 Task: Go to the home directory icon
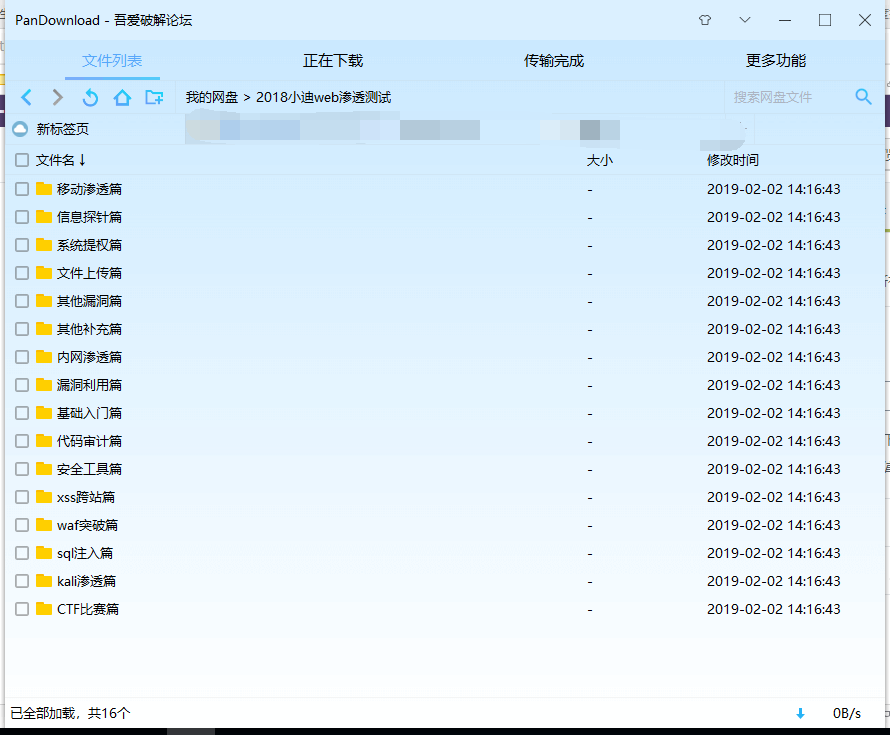tap(122, 97)
